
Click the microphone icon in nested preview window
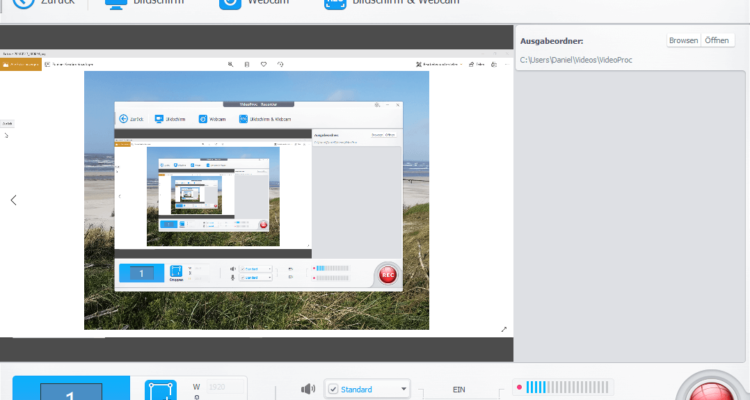point(232,278)
